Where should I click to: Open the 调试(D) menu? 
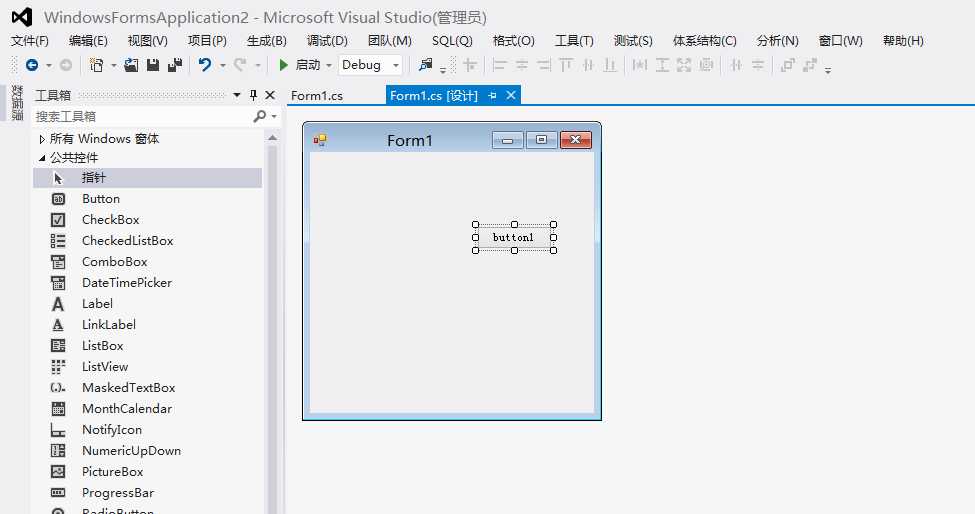coord(326,41)
